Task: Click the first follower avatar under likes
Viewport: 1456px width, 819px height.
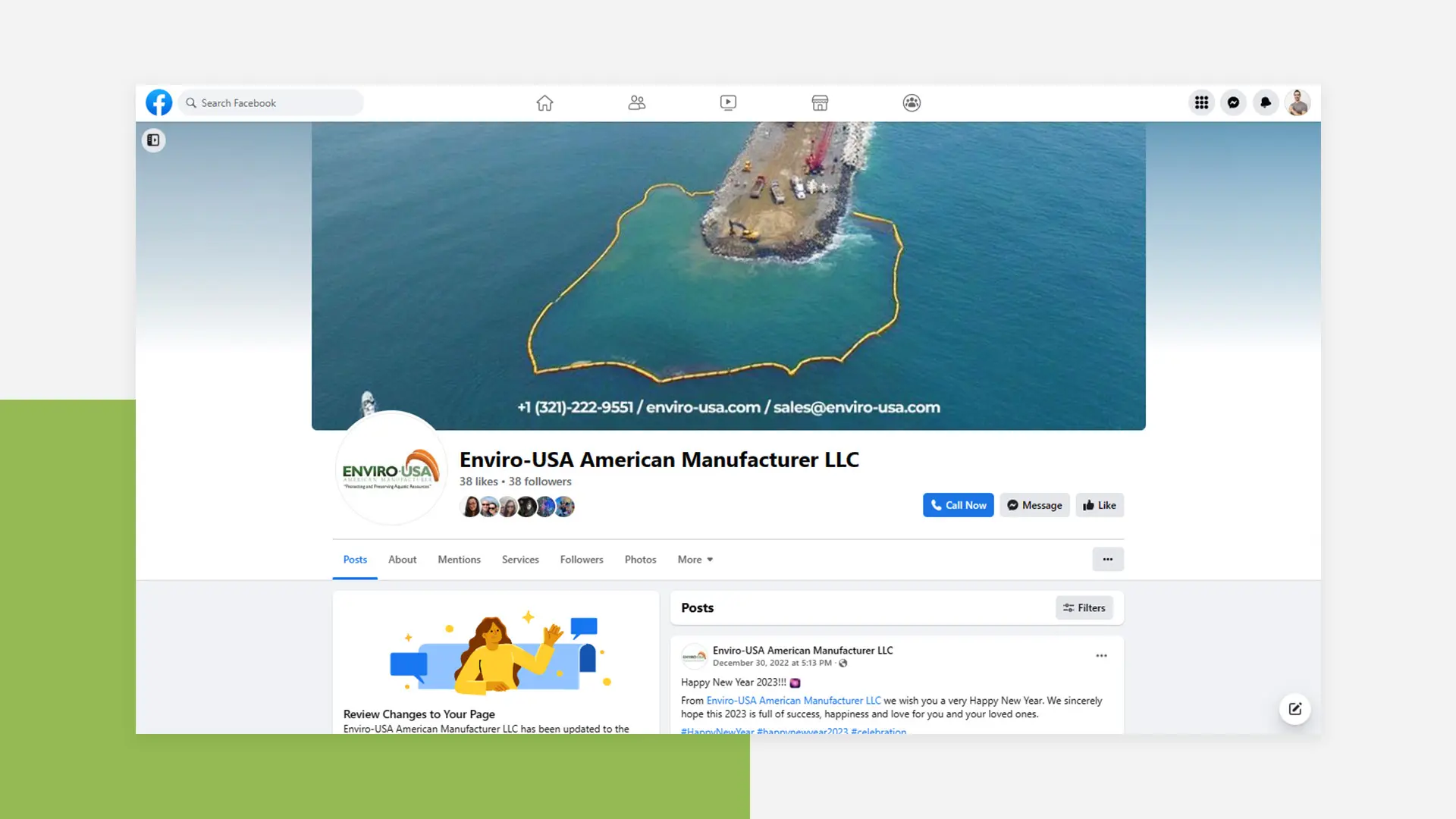Action: 470,507
